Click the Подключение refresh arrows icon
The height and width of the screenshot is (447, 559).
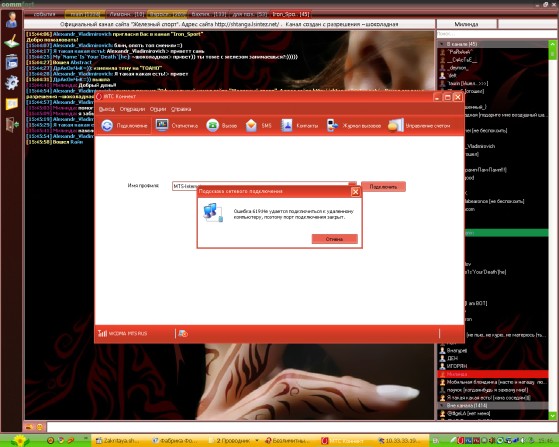pyautogui.click(x=107, y=126)
